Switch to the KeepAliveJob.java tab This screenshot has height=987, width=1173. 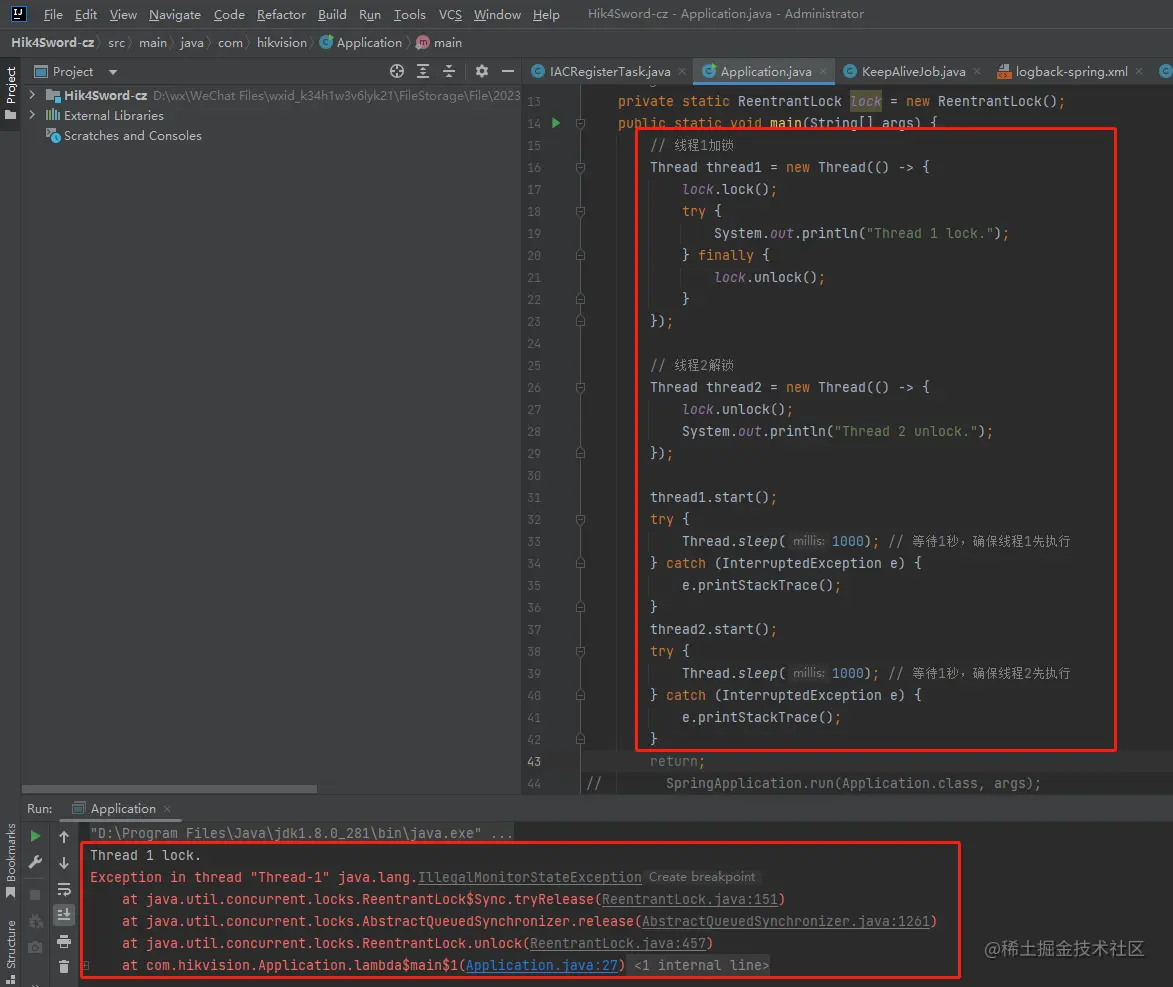point(913,71)
